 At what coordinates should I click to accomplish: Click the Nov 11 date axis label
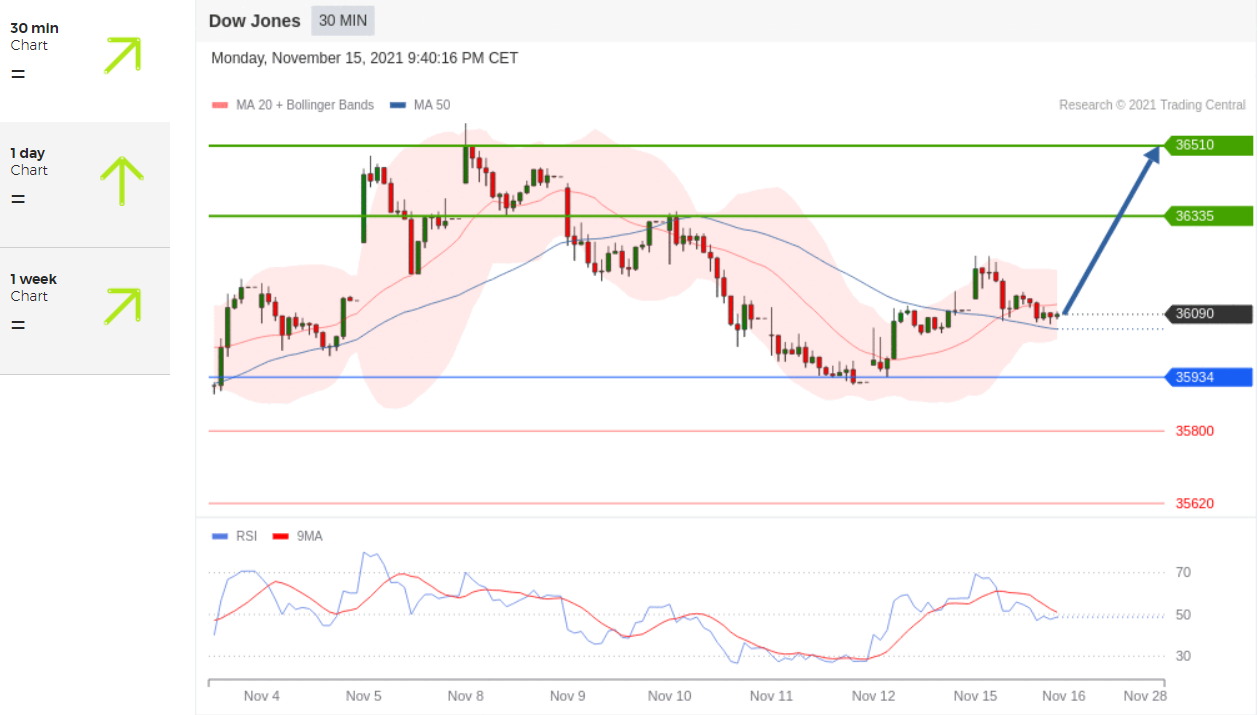click(x=771, y=696)
